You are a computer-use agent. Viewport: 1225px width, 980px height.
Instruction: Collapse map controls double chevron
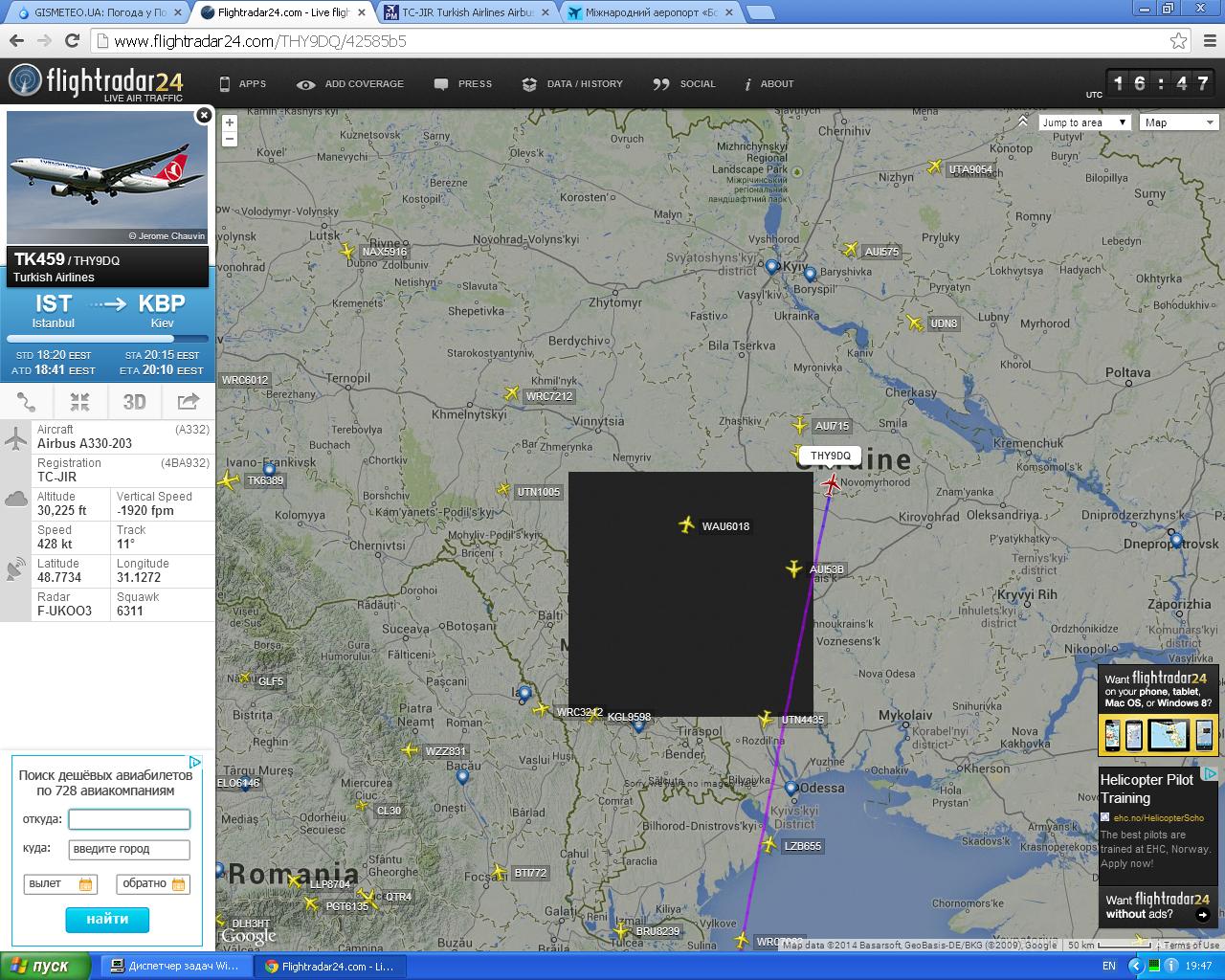(1022, 122)
